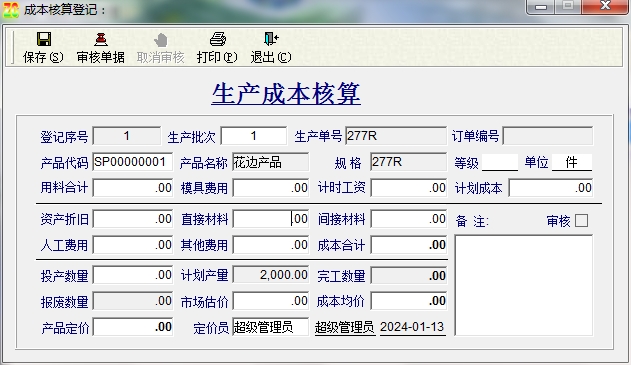This screenshot has width=631, height=365.
Task: Click the 打印(P) printer icon
Action: (218, 39)
